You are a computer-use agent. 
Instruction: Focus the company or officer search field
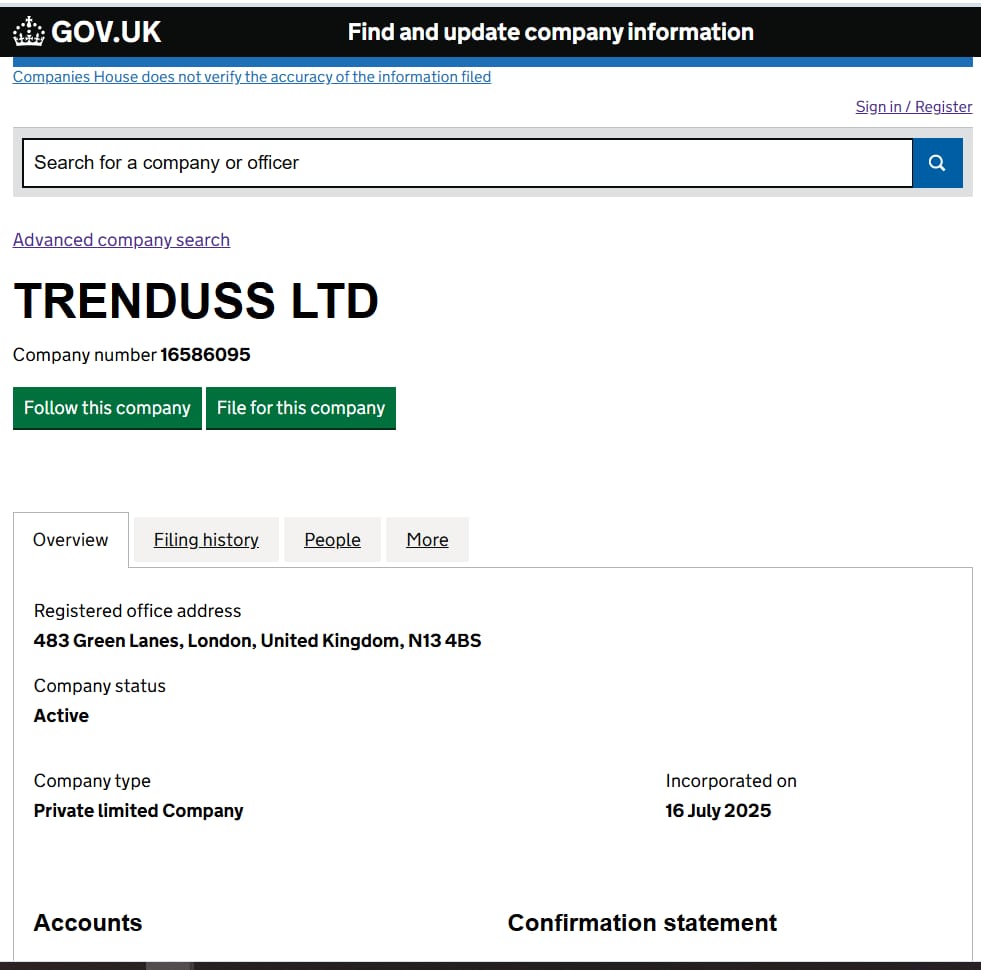(467, 163)
